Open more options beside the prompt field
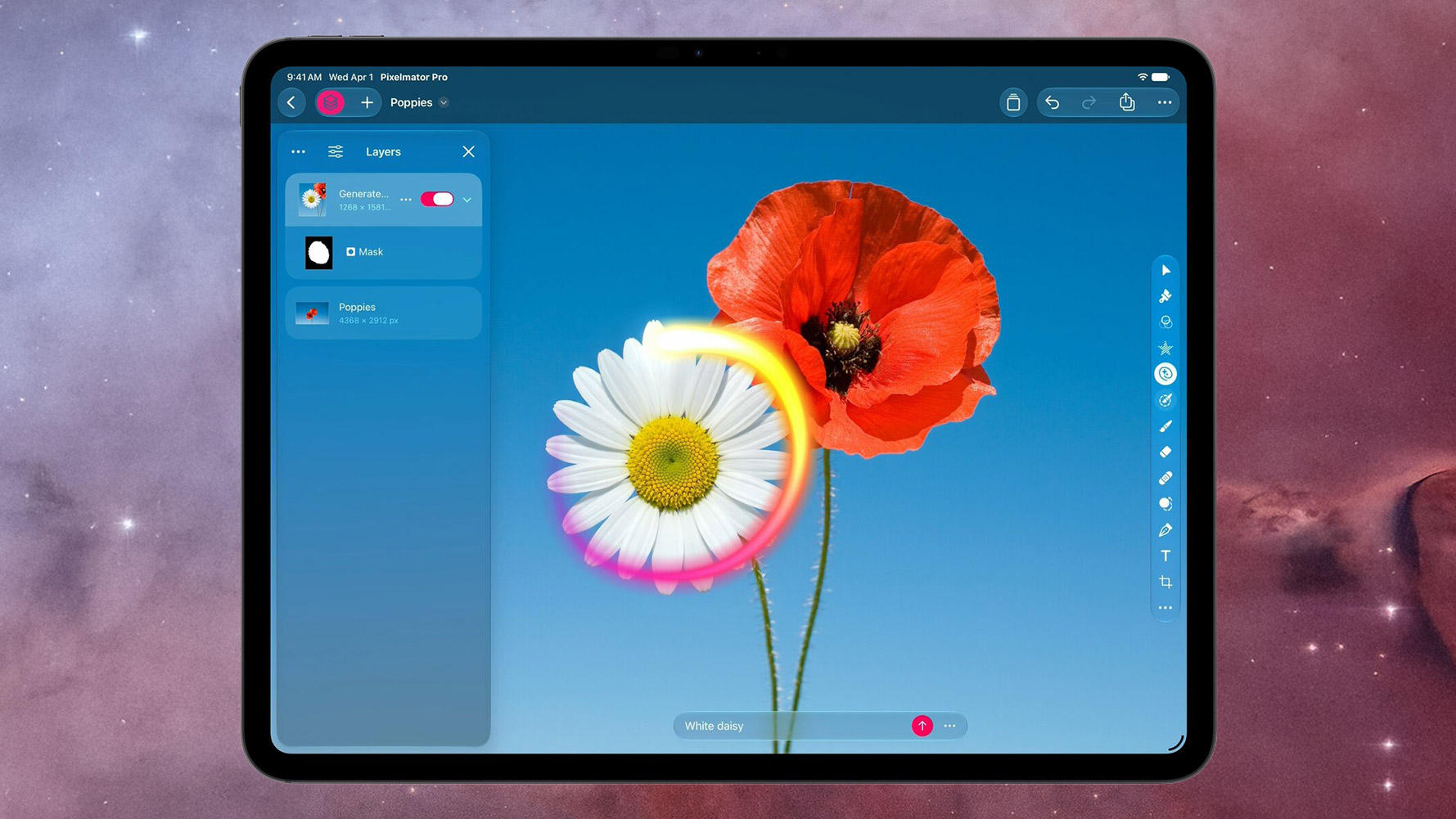The image size is (1456, 819). pyautogui.click(x=949, y=726)
